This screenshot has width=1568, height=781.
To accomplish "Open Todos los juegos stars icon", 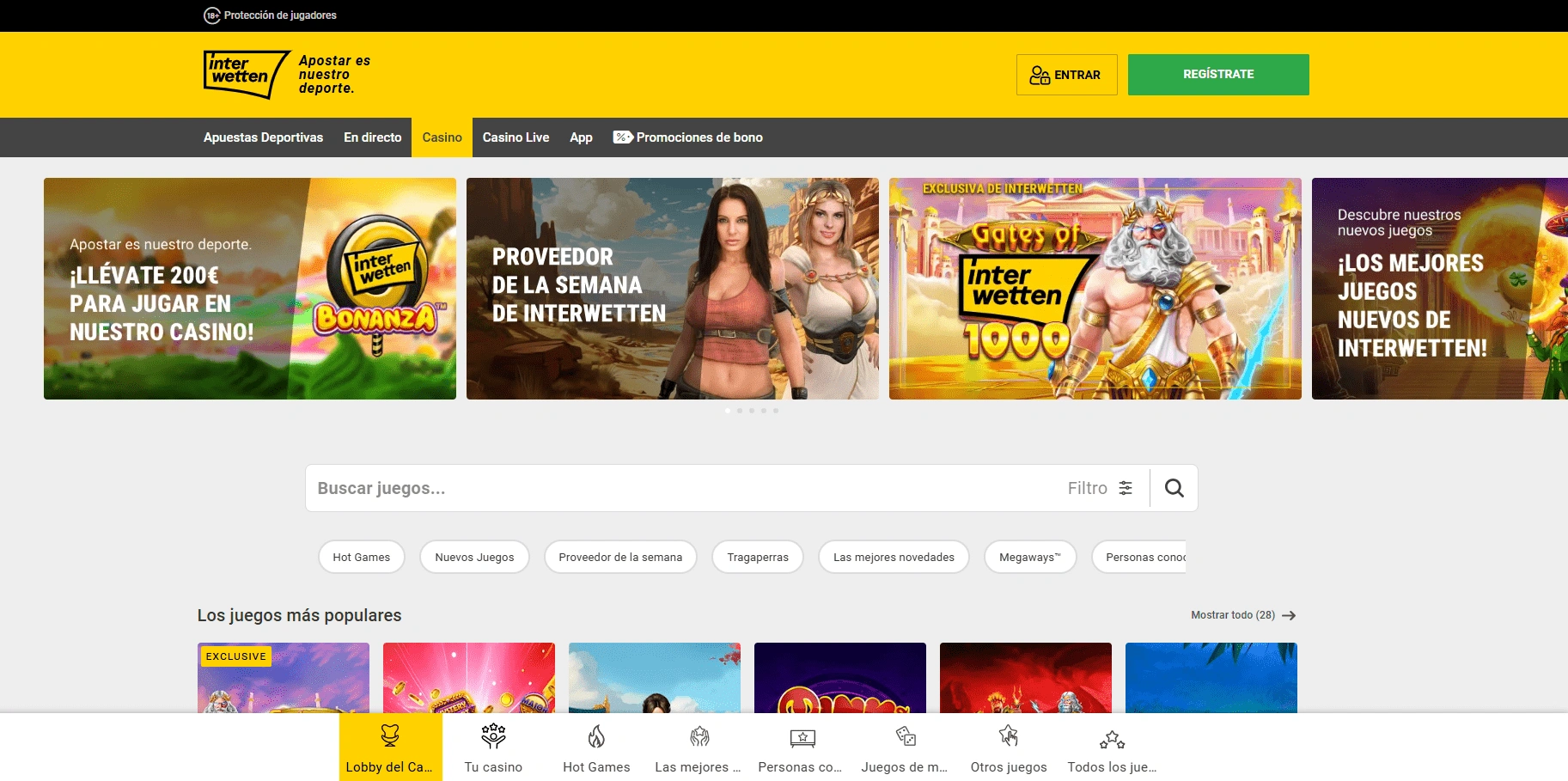I will click(x=1111, y=736).
